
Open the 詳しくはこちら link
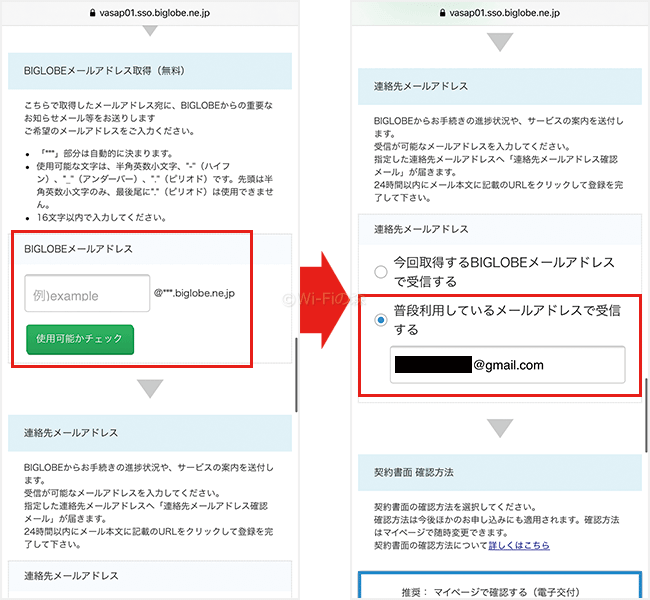point(519,545)
